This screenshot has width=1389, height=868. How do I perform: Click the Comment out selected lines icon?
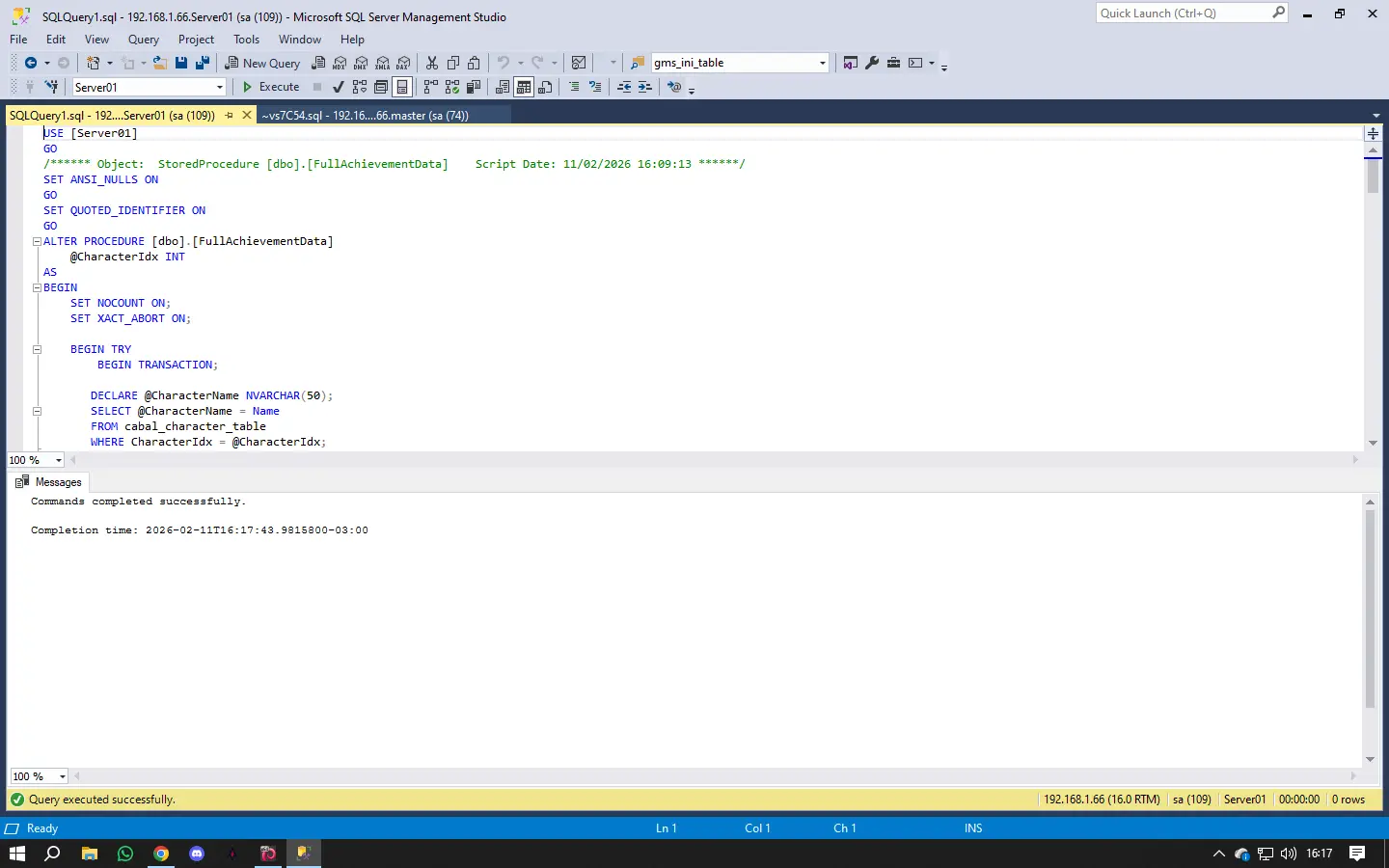pos(574,87)
